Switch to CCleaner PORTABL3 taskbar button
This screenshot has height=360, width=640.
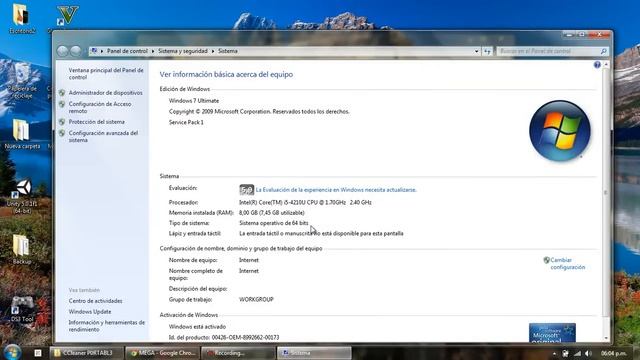(x=87, y=353)
